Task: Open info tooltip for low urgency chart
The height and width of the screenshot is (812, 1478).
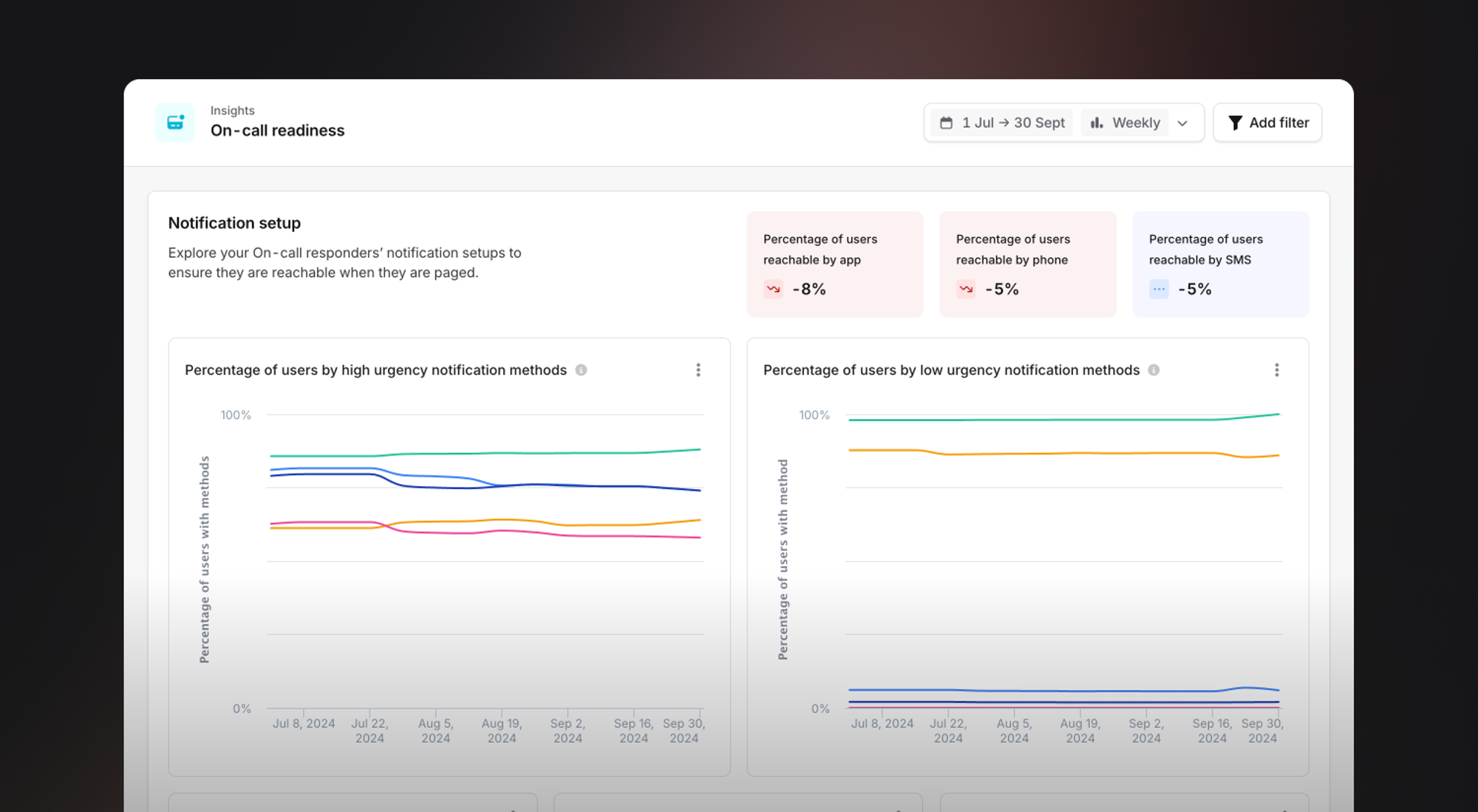Action: click(1154, 370)
